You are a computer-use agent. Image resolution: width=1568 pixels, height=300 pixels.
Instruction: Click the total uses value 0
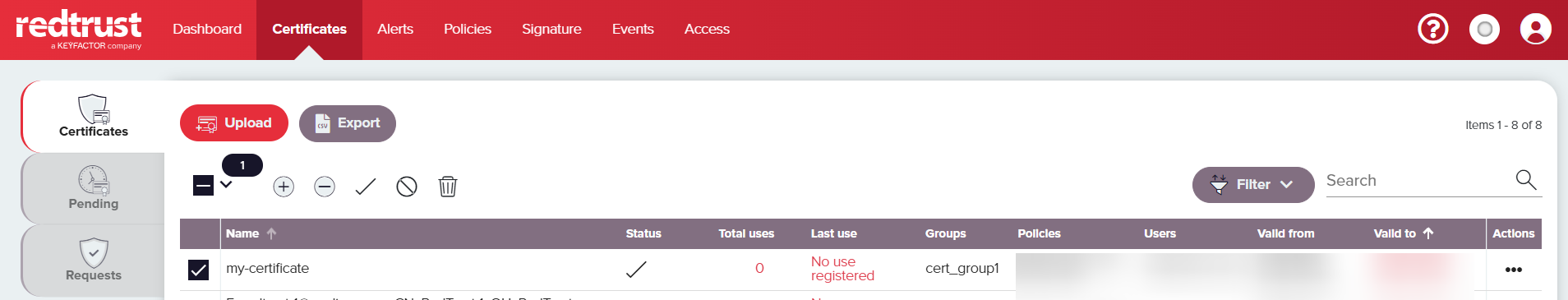[759, 269]
